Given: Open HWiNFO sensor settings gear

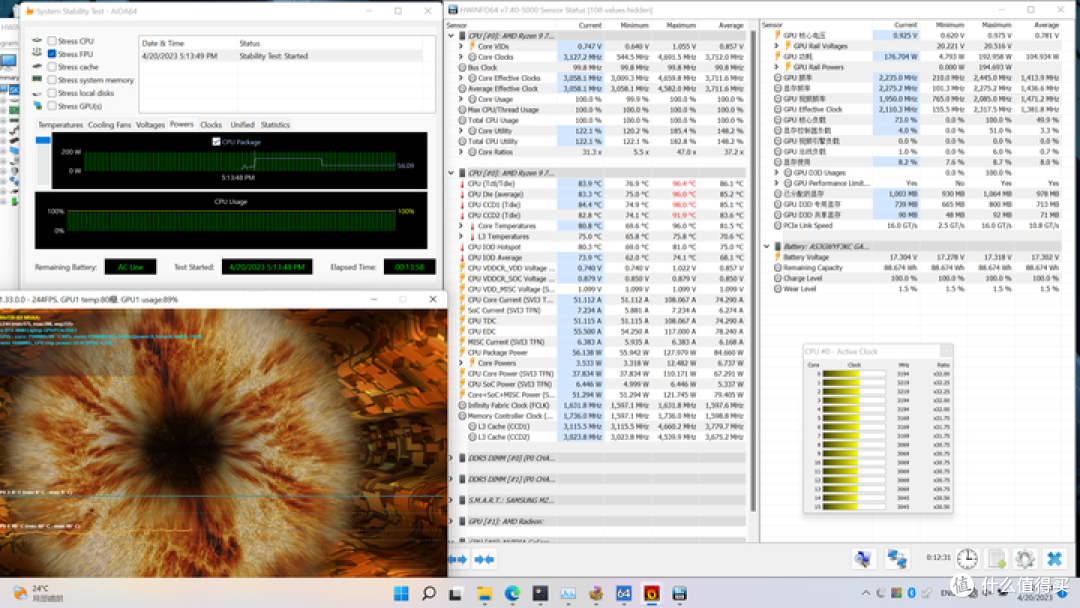Looking at the screenshot, I should [1024, 559].
